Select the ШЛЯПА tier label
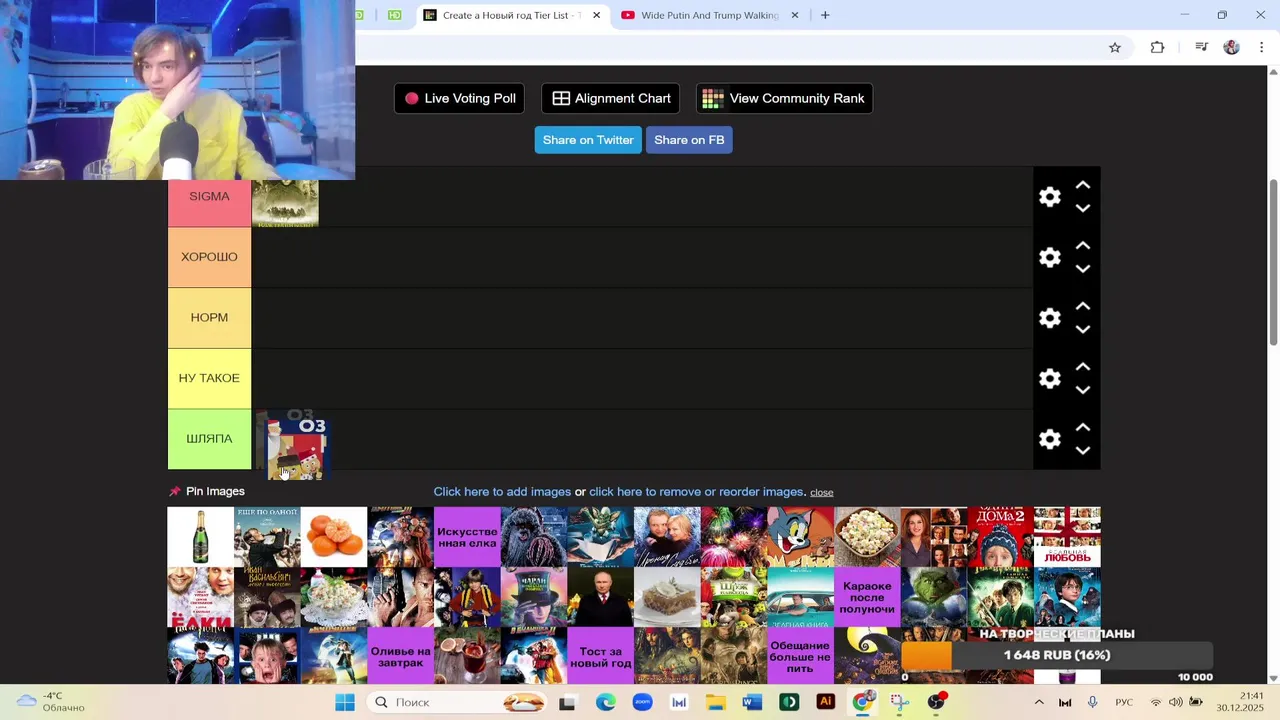Viewport: 1280px width, 720px height. [209, 439]
